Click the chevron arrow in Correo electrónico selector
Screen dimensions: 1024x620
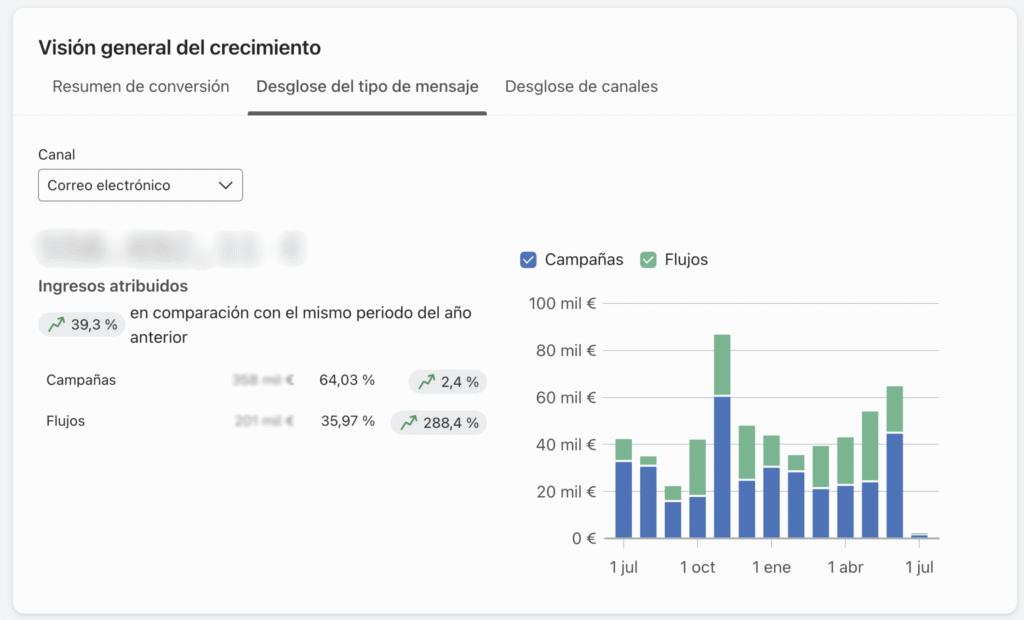point(225,185)
